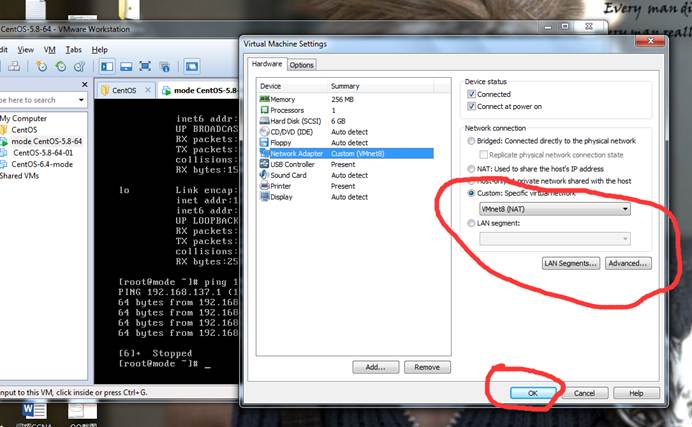This screenshot has width=692, height=427.
Task: Open the Tabs menu
Action: click(x=74, y=49)
